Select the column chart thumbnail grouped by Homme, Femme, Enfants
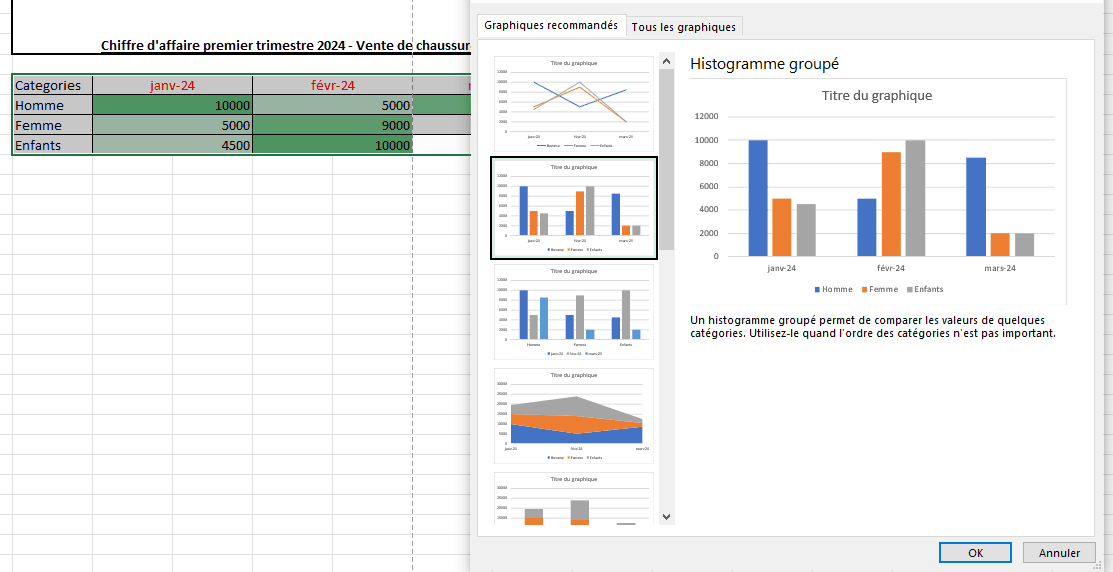 click(574, 311)
